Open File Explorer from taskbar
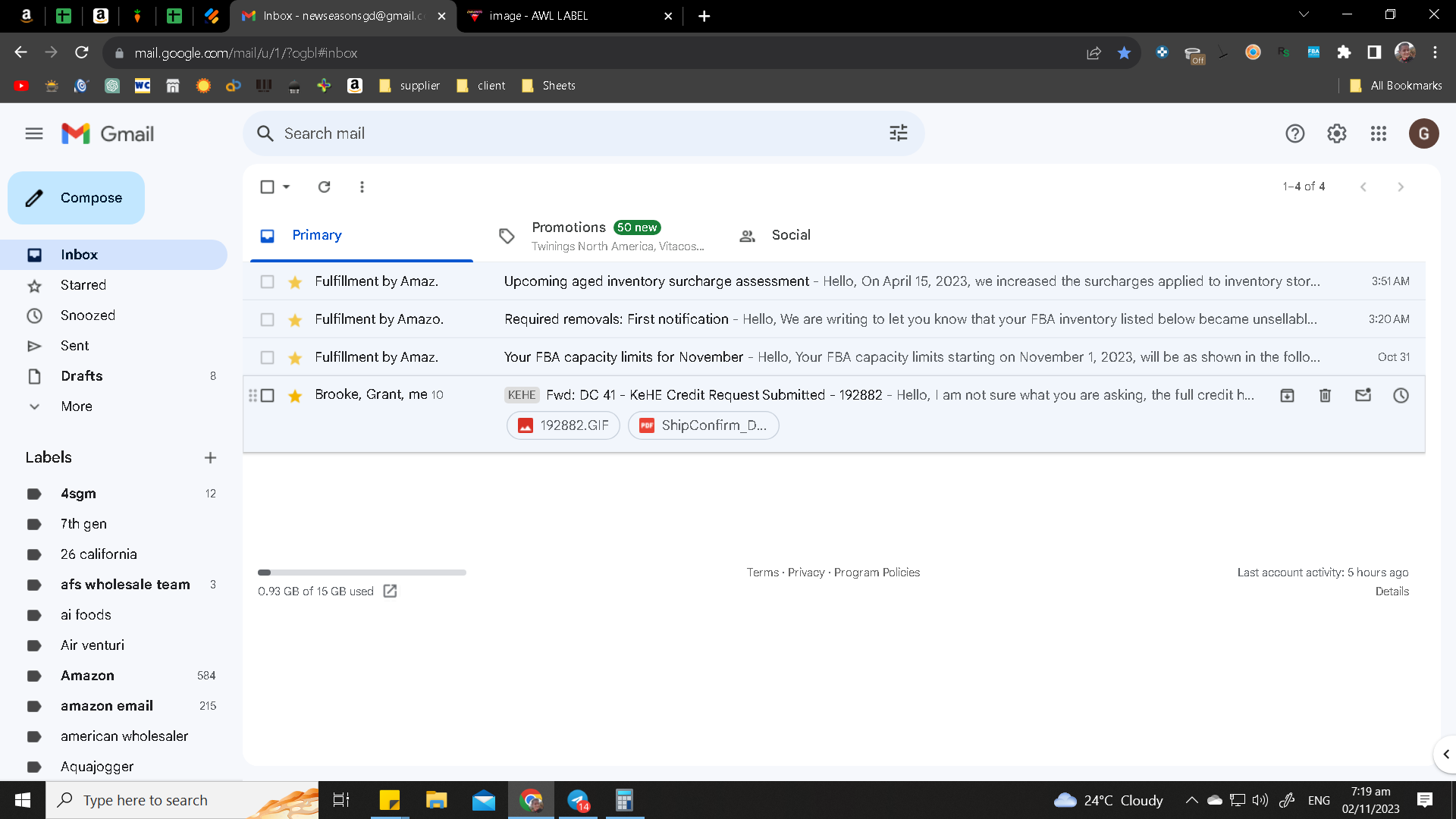Screen dimensions: 1456x819 click(437, 800)
